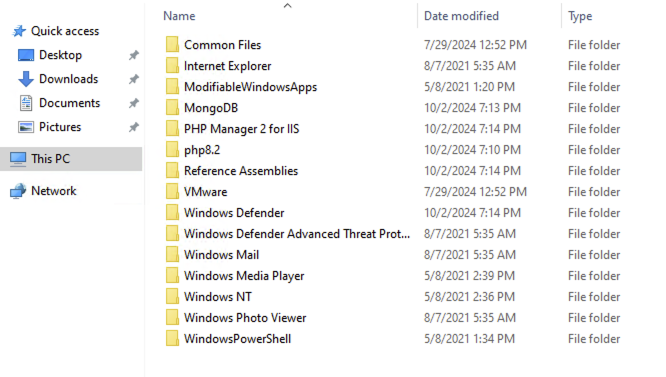Select the php8.2 folder name
666x377 pixels.
pos(202,150)
